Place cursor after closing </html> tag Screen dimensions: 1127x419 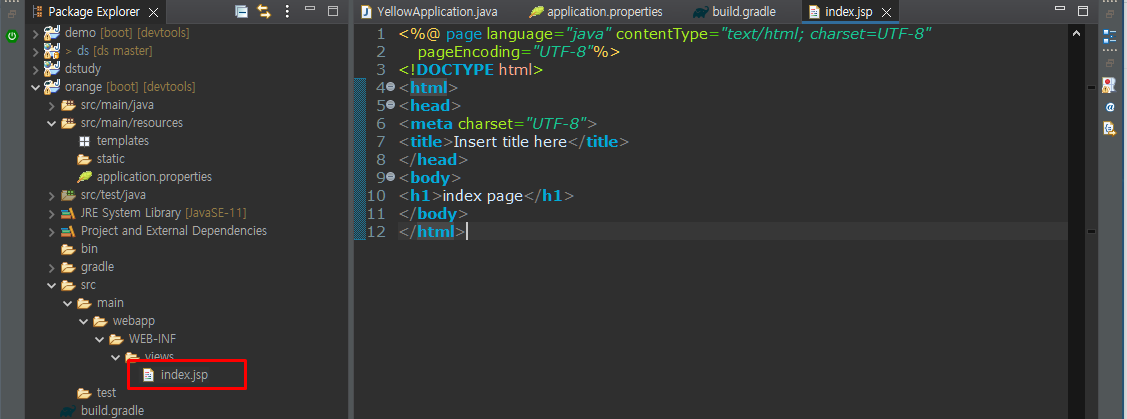point(467,231)
